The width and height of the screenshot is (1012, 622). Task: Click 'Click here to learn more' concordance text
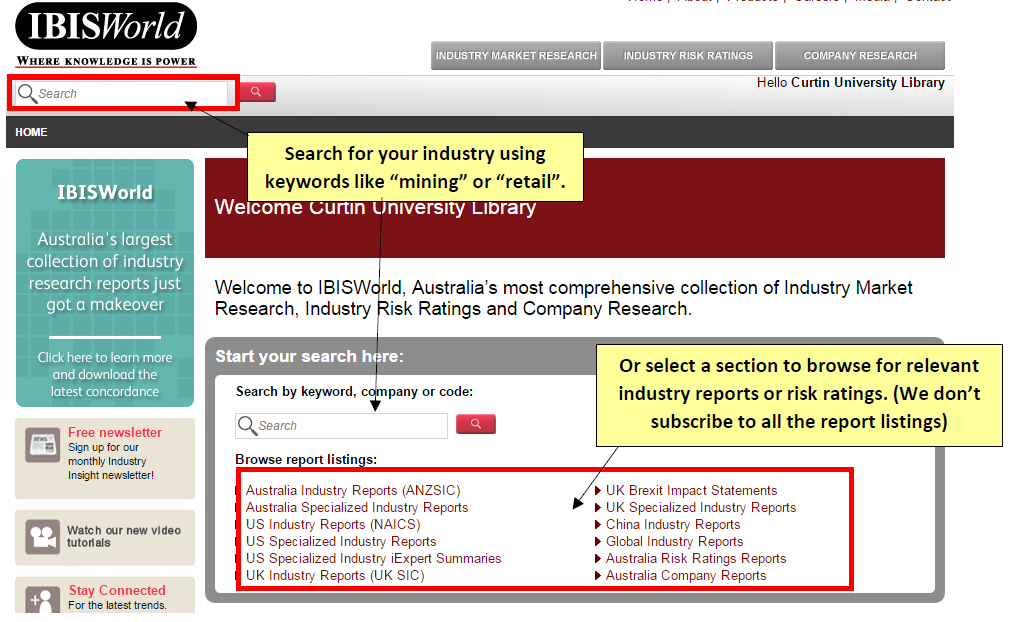click(105, 374)
